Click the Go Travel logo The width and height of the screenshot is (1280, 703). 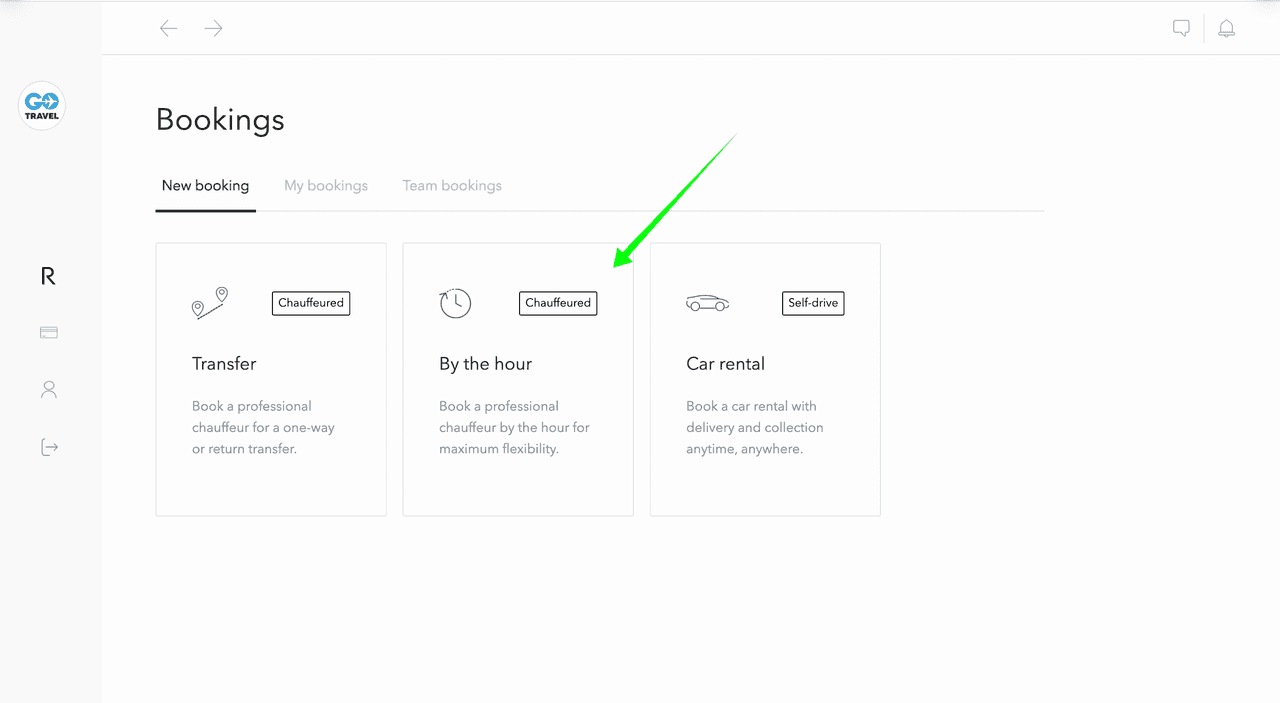coord(42,105)
